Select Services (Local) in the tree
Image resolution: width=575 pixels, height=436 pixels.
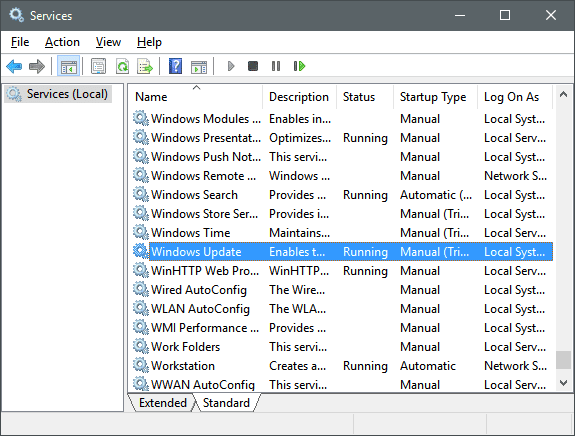pyautogui.click(x=58, y=94)
